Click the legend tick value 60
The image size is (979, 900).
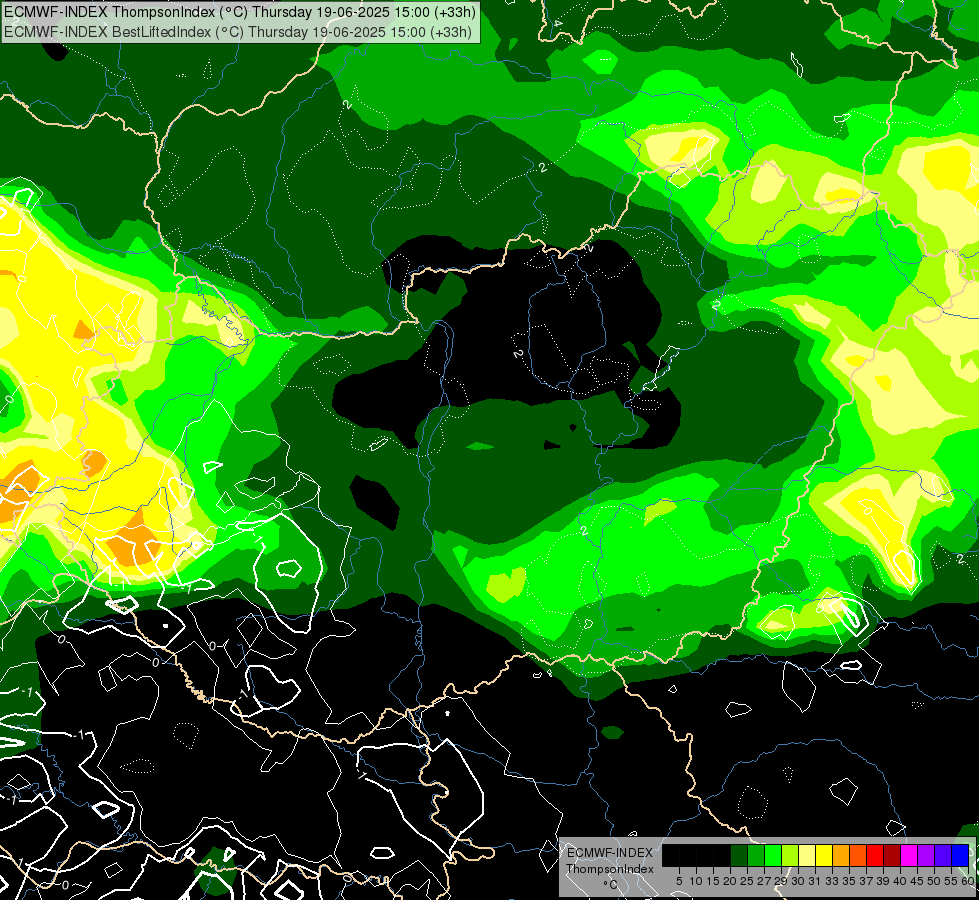pos(968,881)
